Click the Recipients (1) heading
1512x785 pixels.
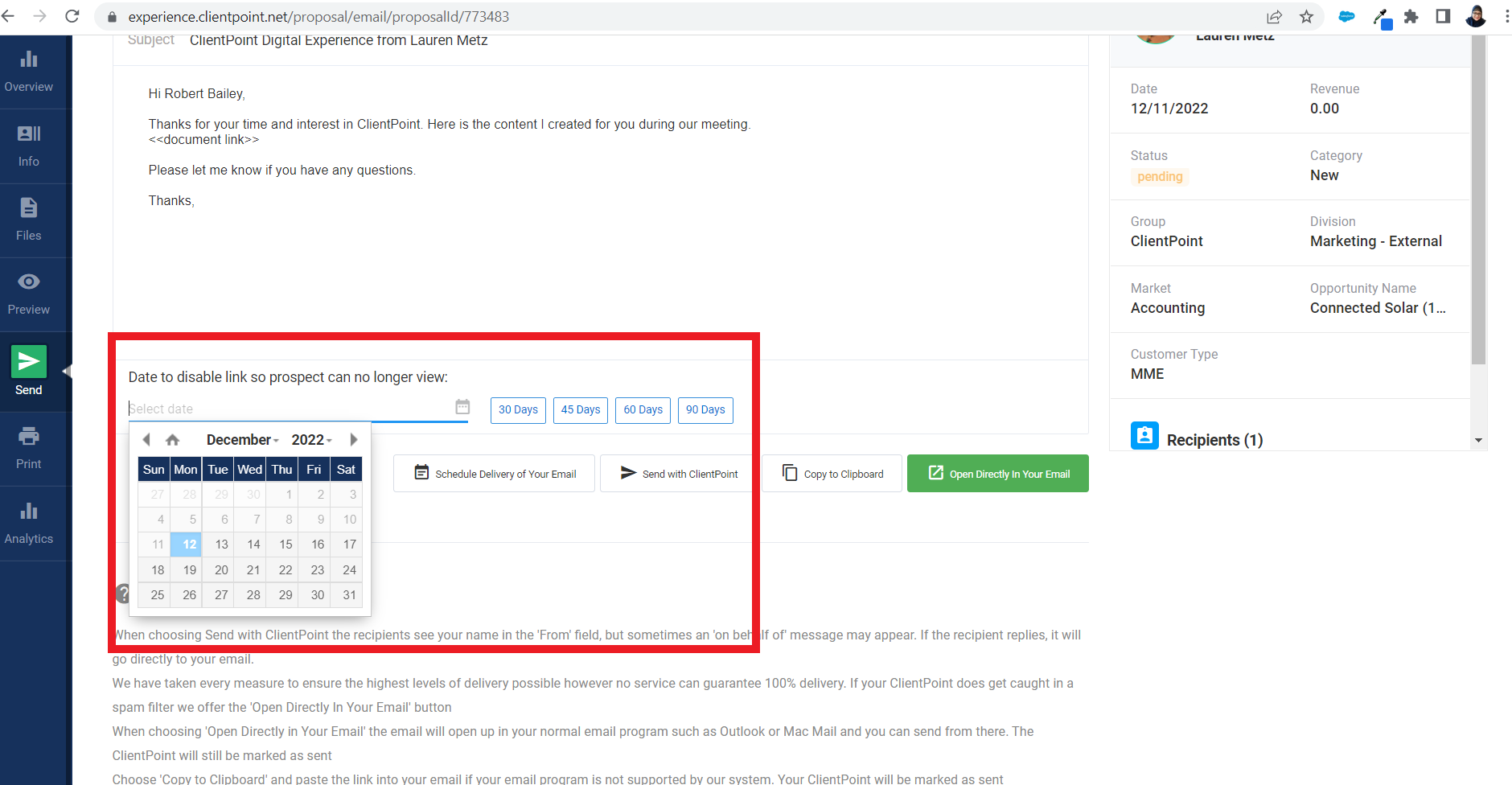coord(1214,440)
